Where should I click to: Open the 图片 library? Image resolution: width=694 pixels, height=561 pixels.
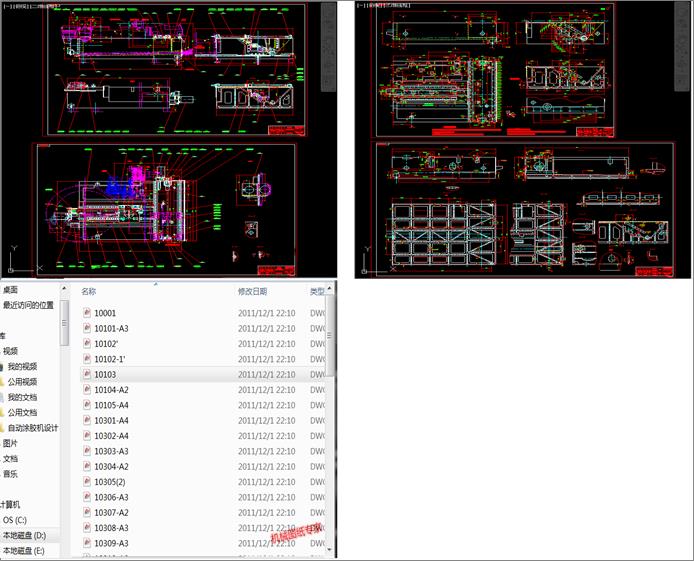pos(10,443)
